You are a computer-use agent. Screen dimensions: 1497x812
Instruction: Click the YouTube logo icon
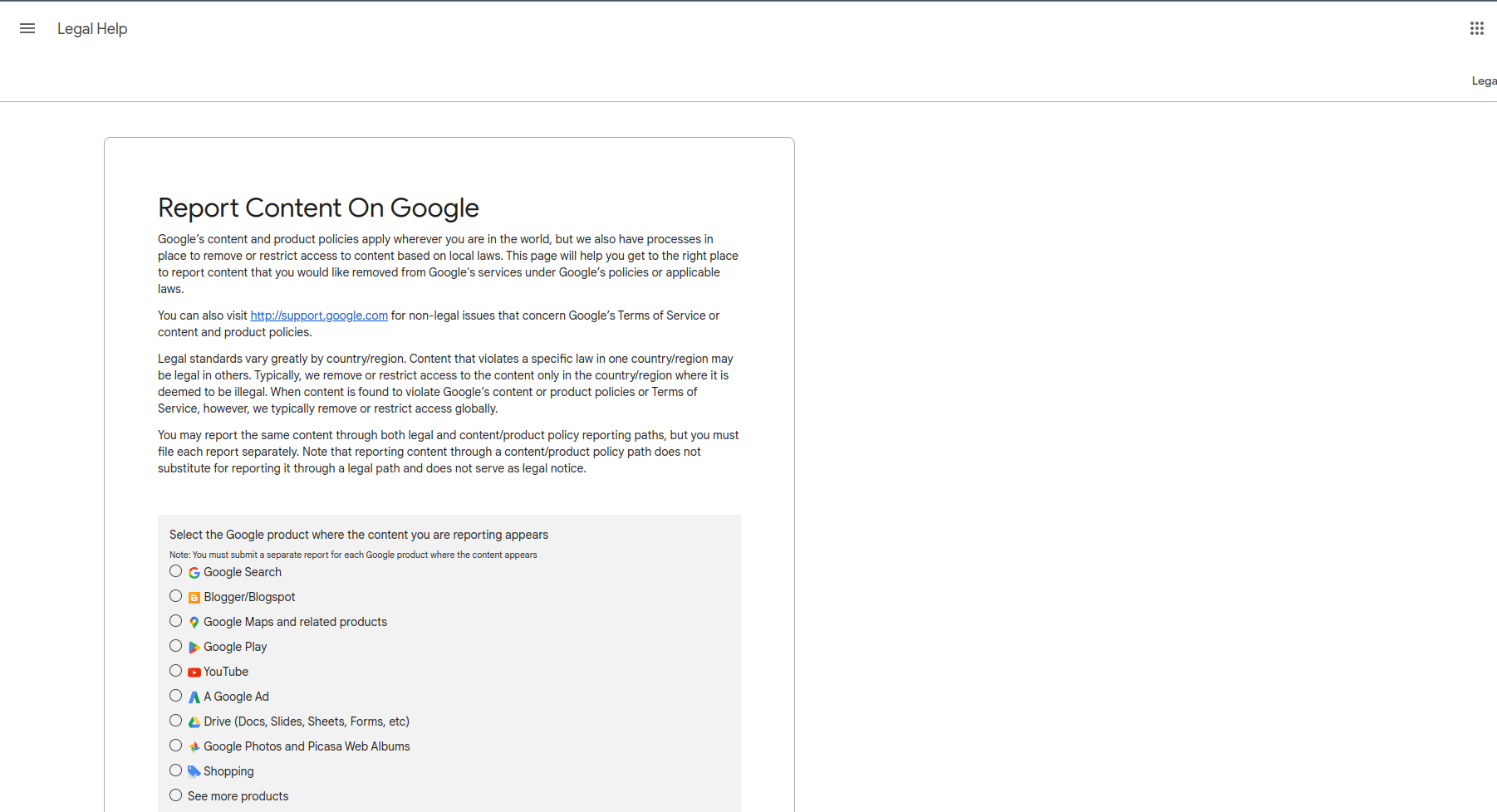coord(194,673)
